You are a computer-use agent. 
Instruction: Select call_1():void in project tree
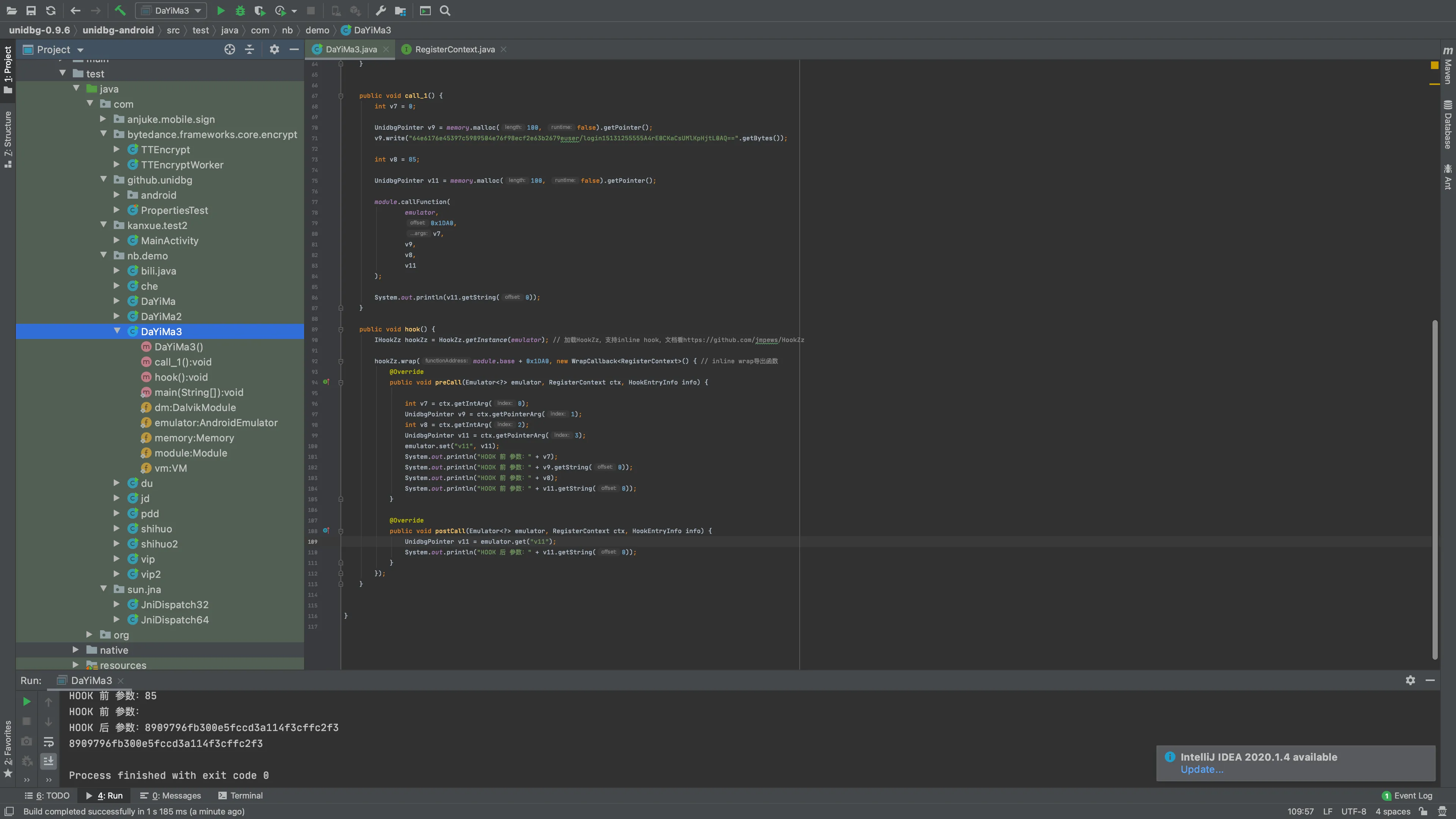coord(182,362)
